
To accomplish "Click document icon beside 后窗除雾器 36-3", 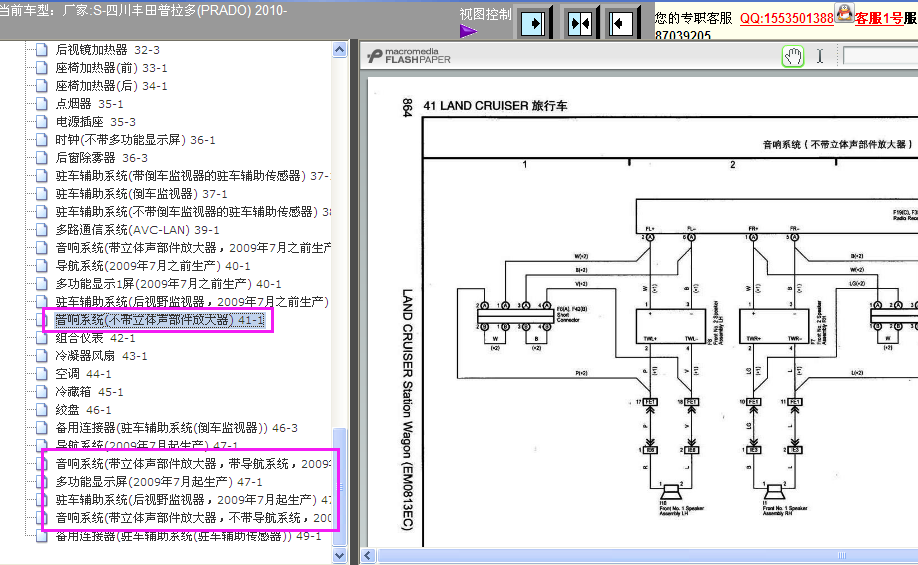I will (42, 158).
